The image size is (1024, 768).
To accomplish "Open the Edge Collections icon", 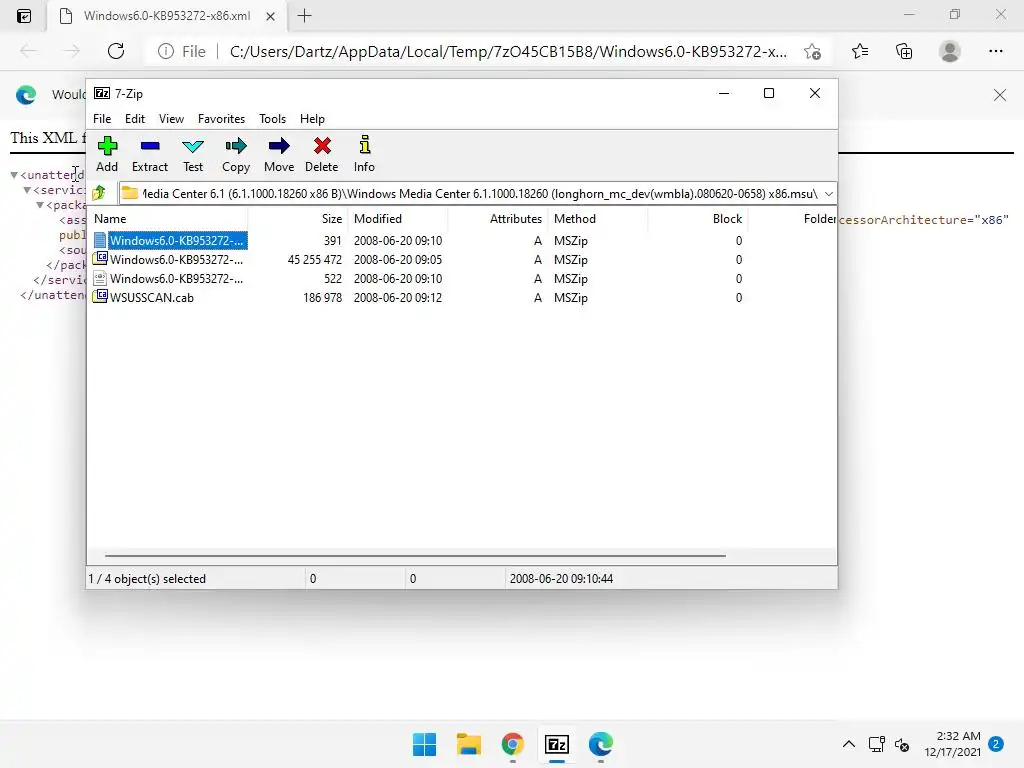I will pyautogui.click(x=904, y=51).
